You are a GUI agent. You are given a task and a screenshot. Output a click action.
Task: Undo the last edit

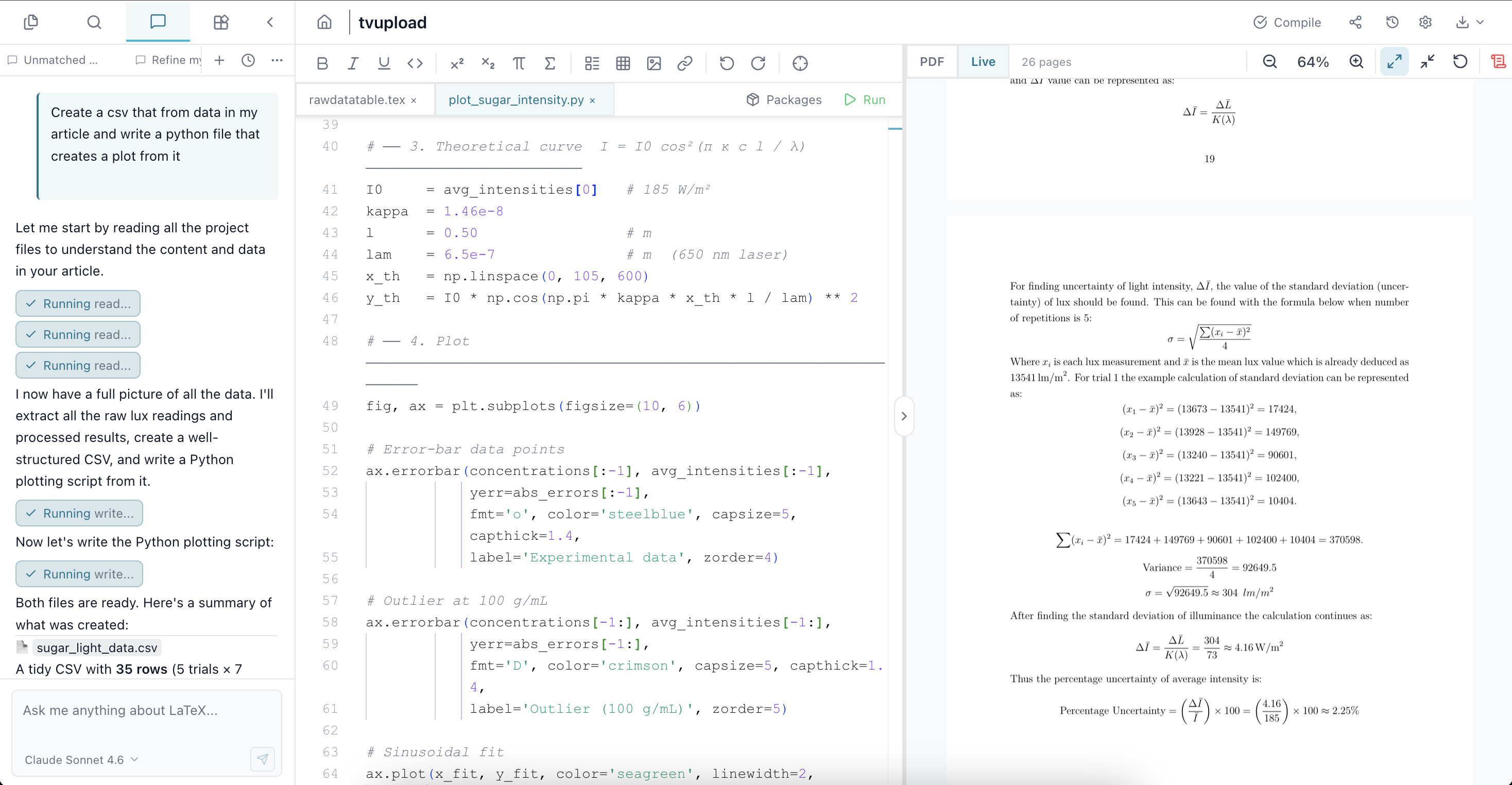727,63
